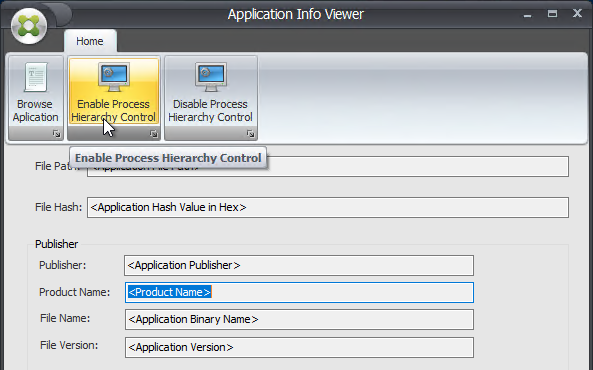Click the "File Hash:" label
The width and height of the screenshot is (593, 370).
coord(59,207)
